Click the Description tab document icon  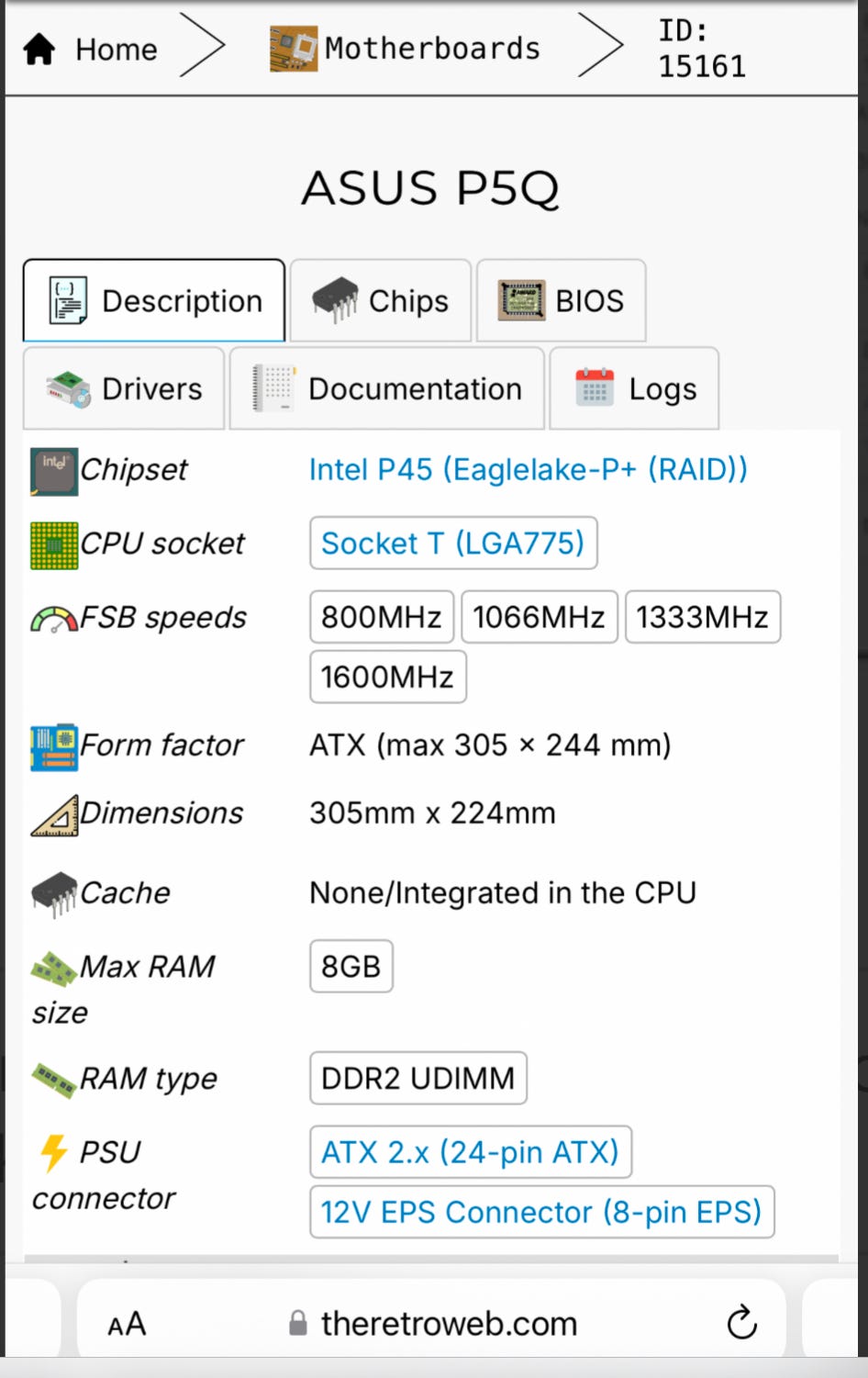[68, 300]
